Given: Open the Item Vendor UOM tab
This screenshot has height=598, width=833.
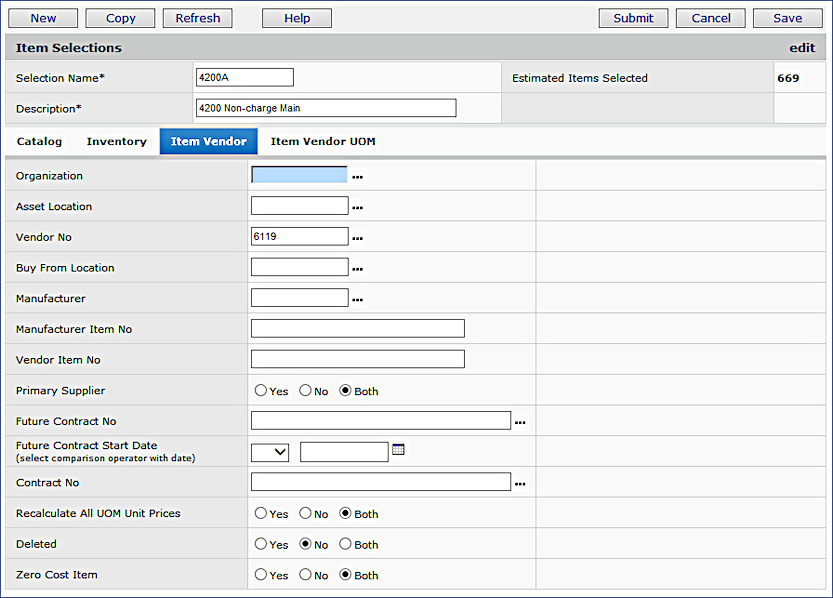Looking at the screenshot, I should click(323, 142).
